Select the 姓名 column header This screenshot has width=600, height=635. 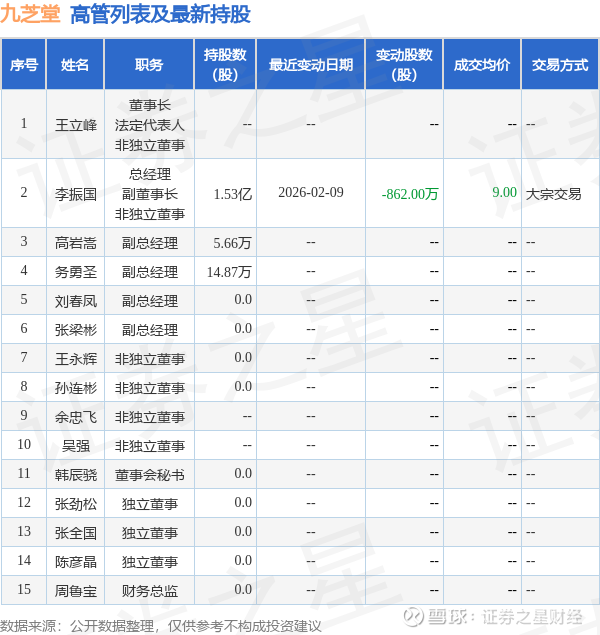point(75,64)
